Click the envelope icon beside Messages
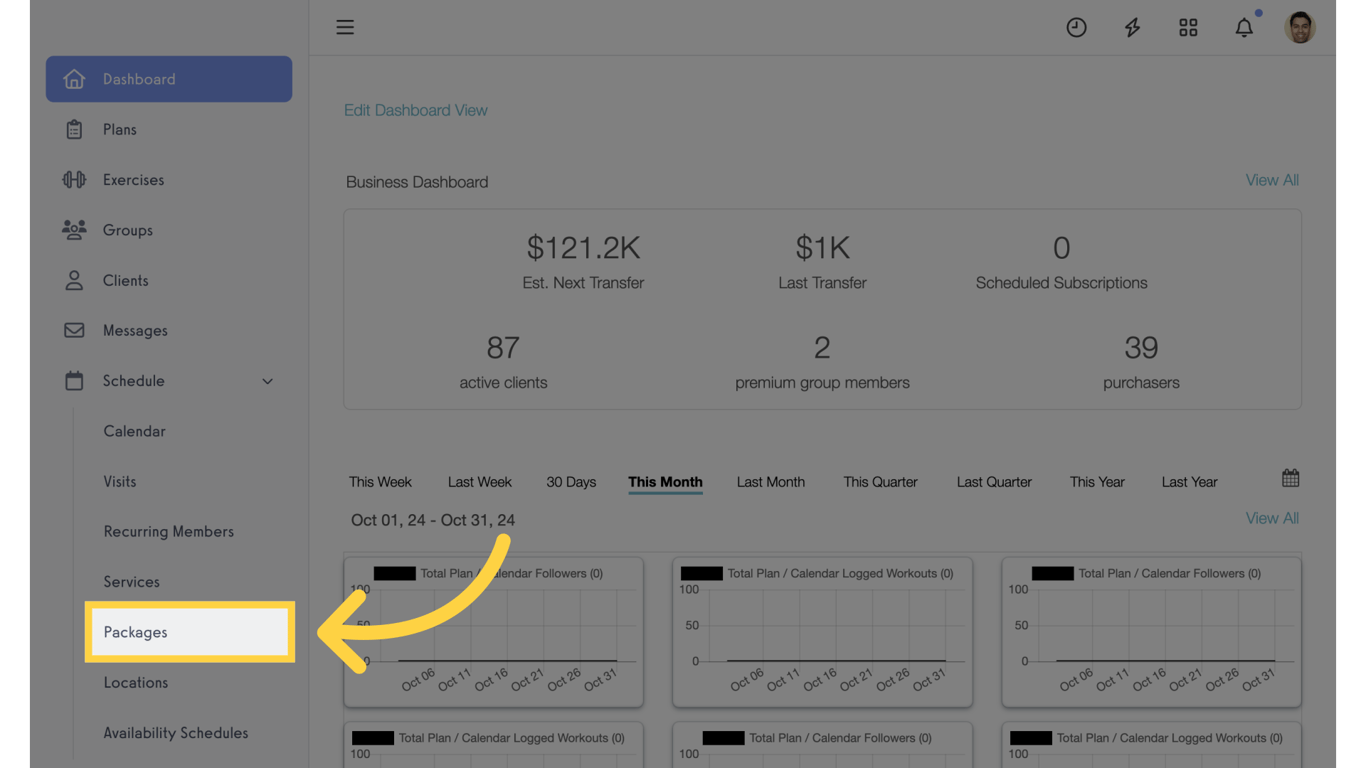This screenshot has width=1366, height=768. tap(74, 330)
